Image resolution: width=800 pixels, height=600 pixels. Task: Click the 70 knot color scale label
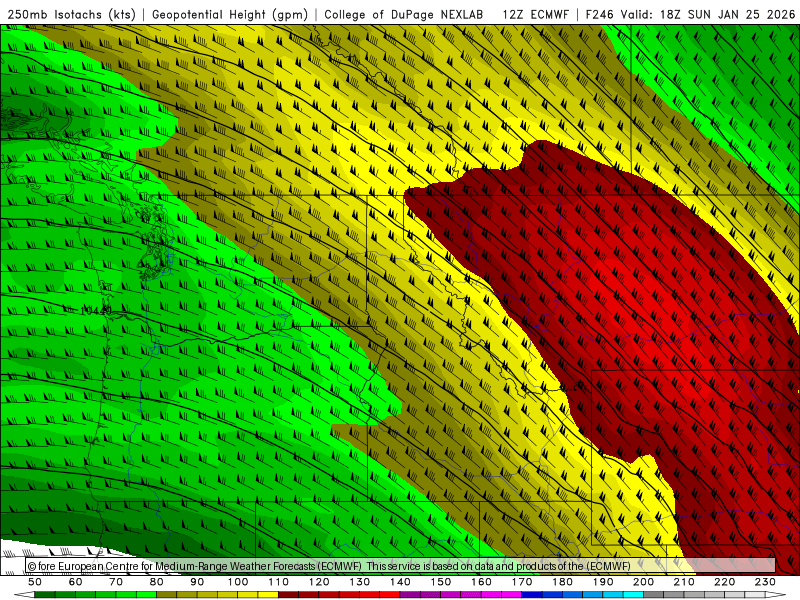(x=116, y=582)
